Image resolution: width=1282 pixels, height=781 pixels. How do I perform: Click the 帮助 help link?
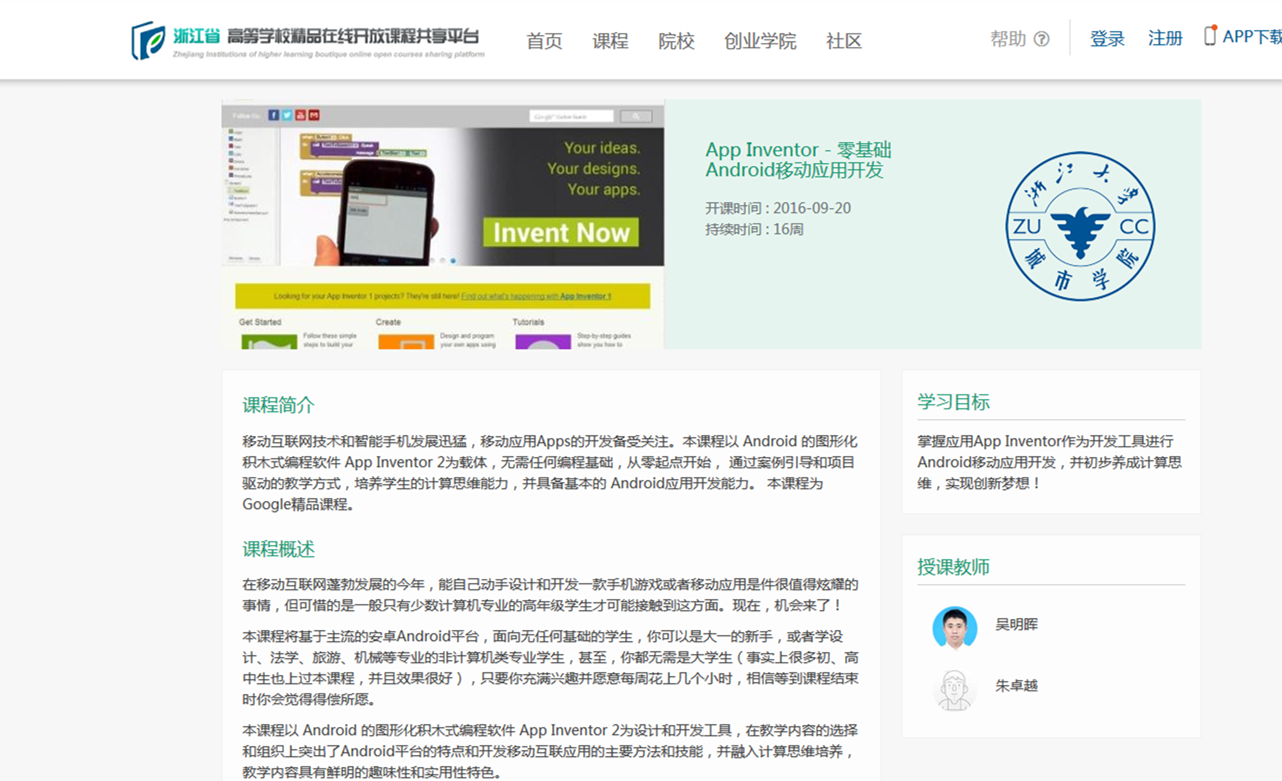tap(1008, 39)
